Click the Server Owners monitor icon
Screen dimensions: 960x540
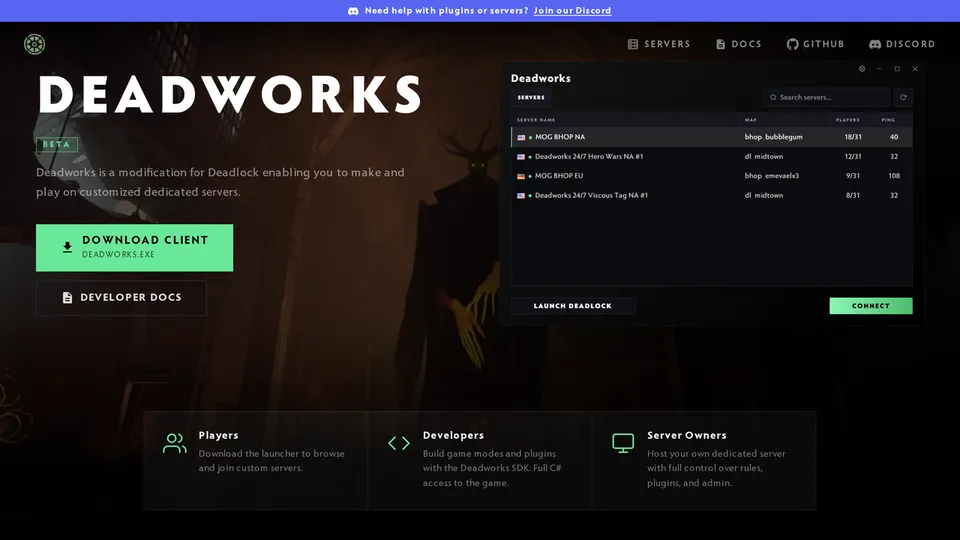623,443
